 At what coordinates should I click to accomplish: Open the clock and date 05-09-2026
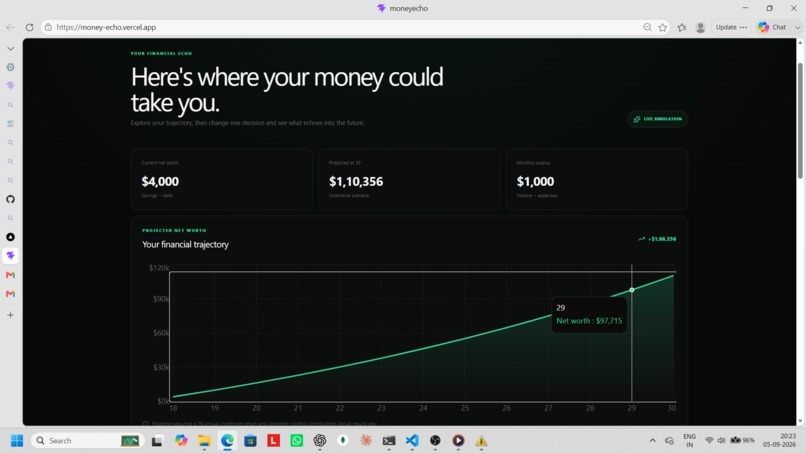point(780,441)
